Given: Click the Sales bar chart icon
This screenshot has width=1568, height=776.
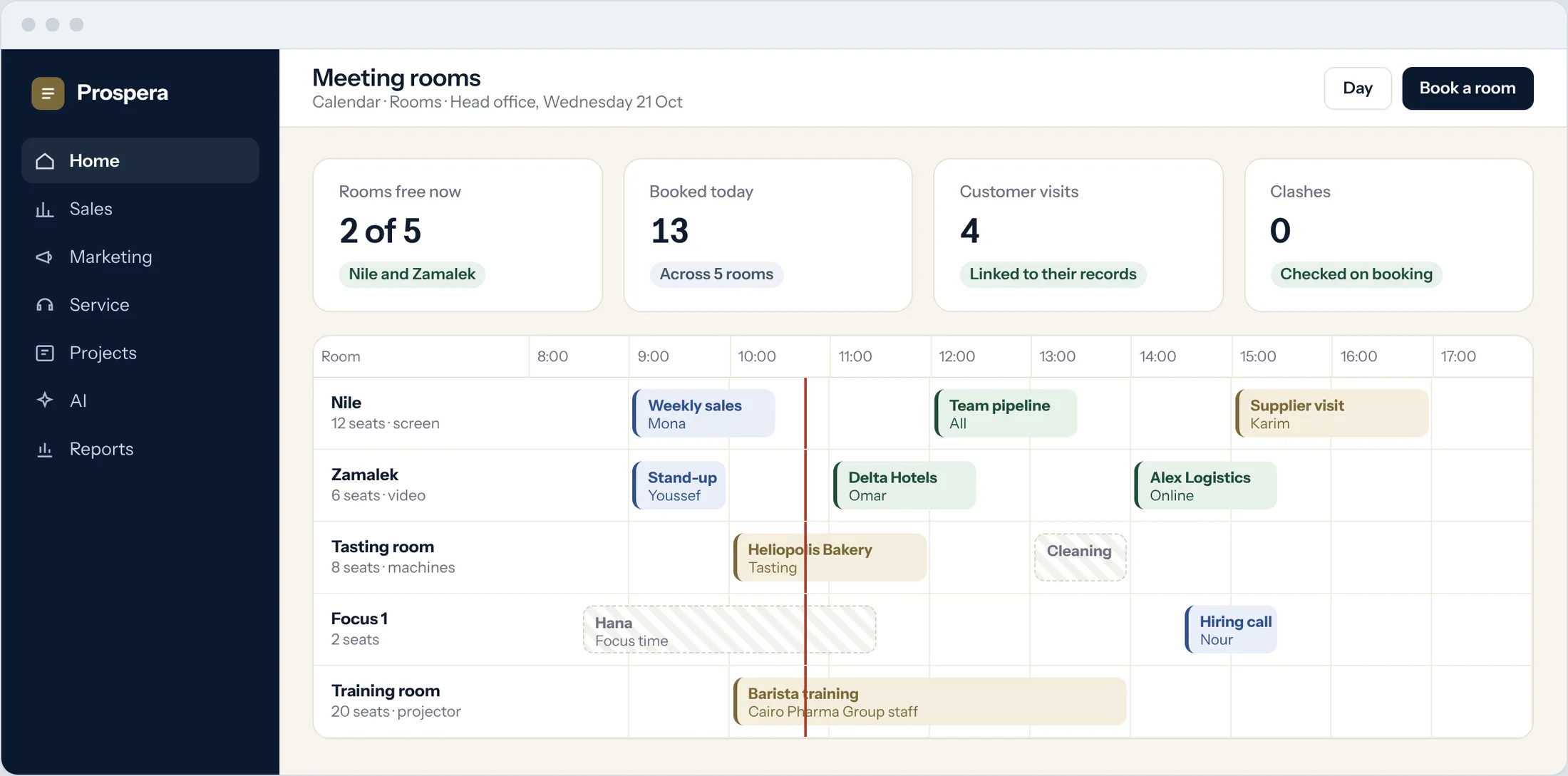Looking at the screenshot, I should [x=45, y=209].
